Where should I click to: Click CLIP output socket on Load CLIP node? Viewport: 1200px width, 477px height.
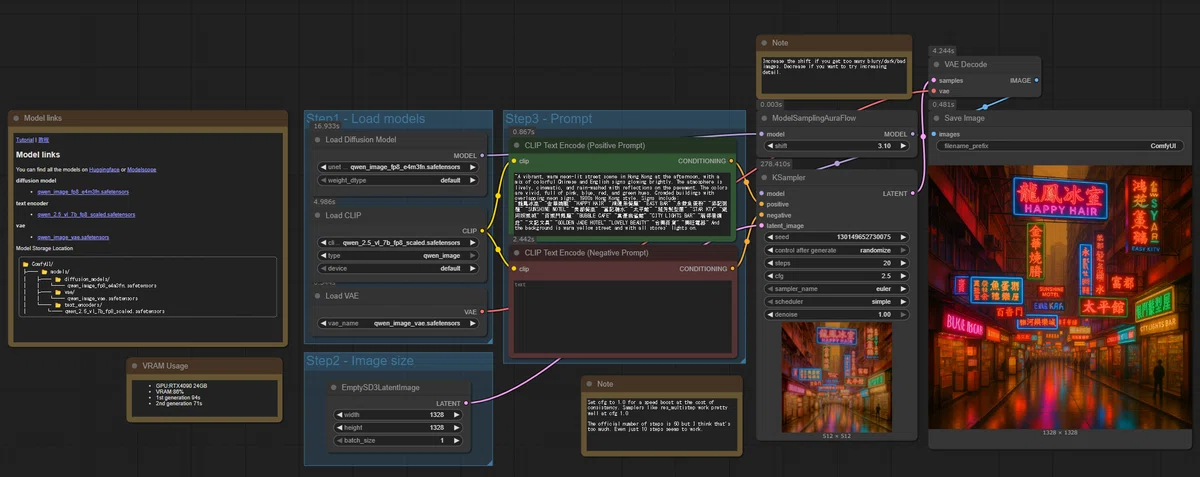482,230
